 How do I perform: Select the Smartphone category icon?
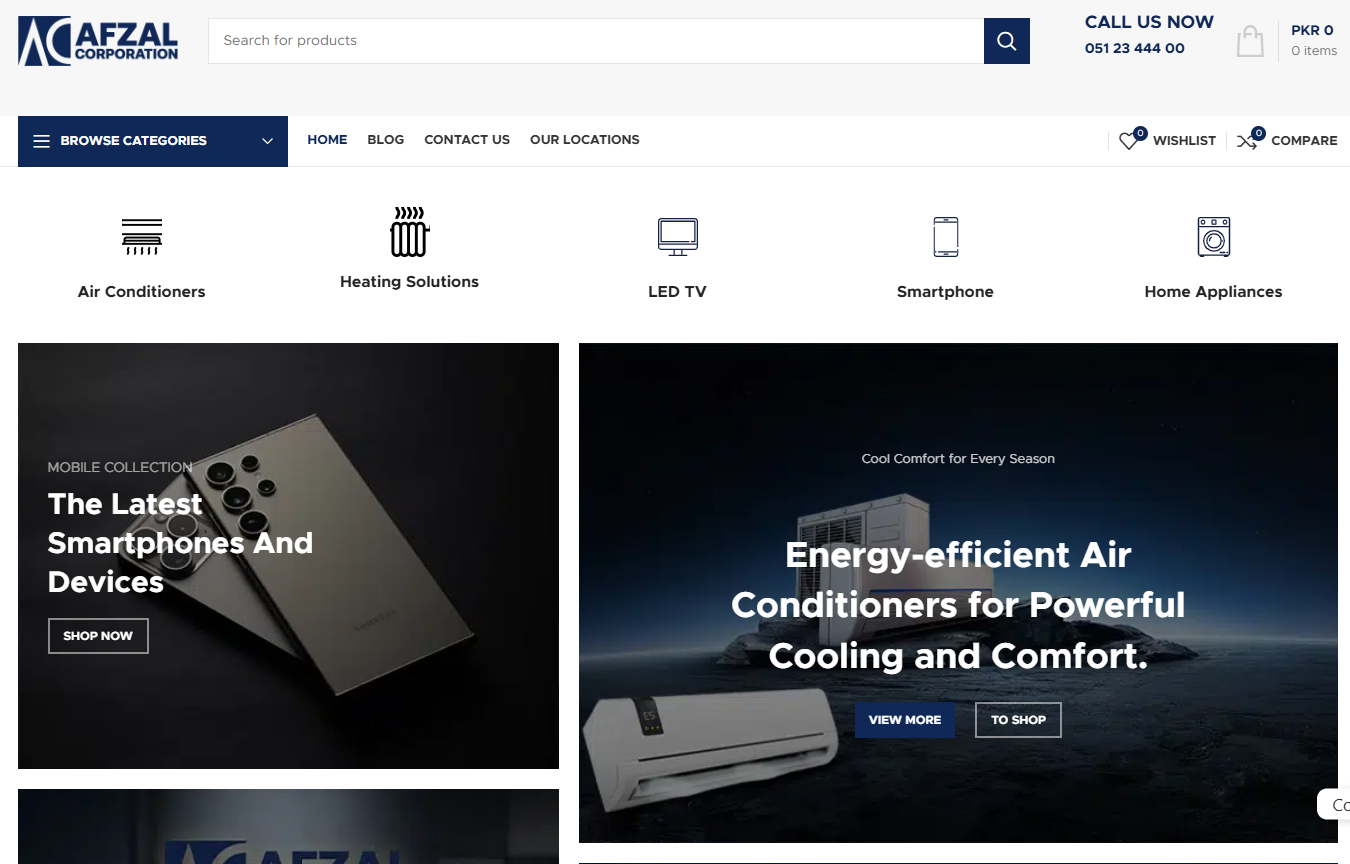(945, 237)
